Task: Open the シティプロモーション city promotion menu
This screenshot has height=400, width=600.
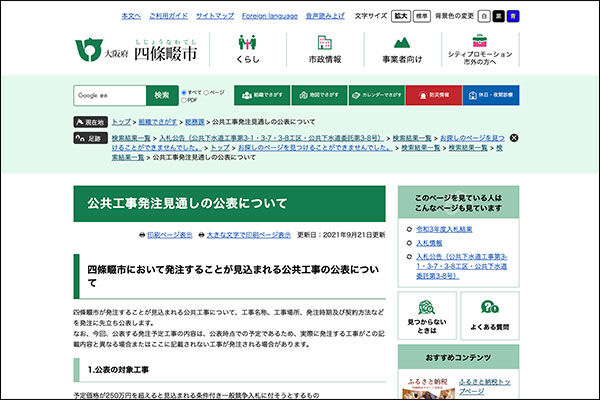Action: 480,50
